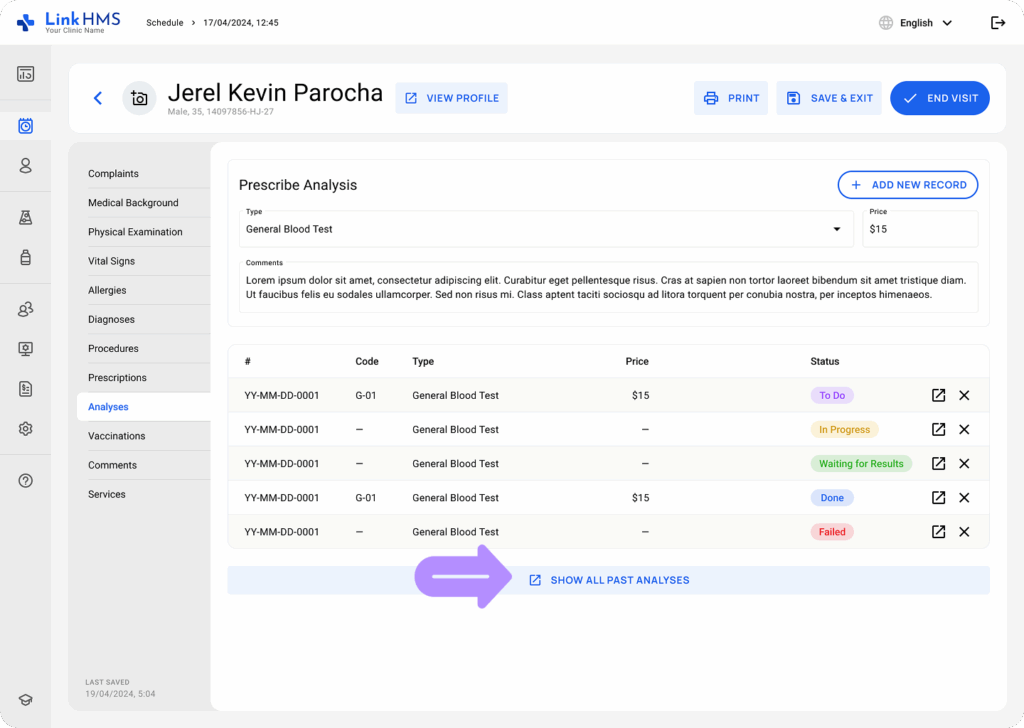
Task: Click into the Price input field
Action: point(919,229)
